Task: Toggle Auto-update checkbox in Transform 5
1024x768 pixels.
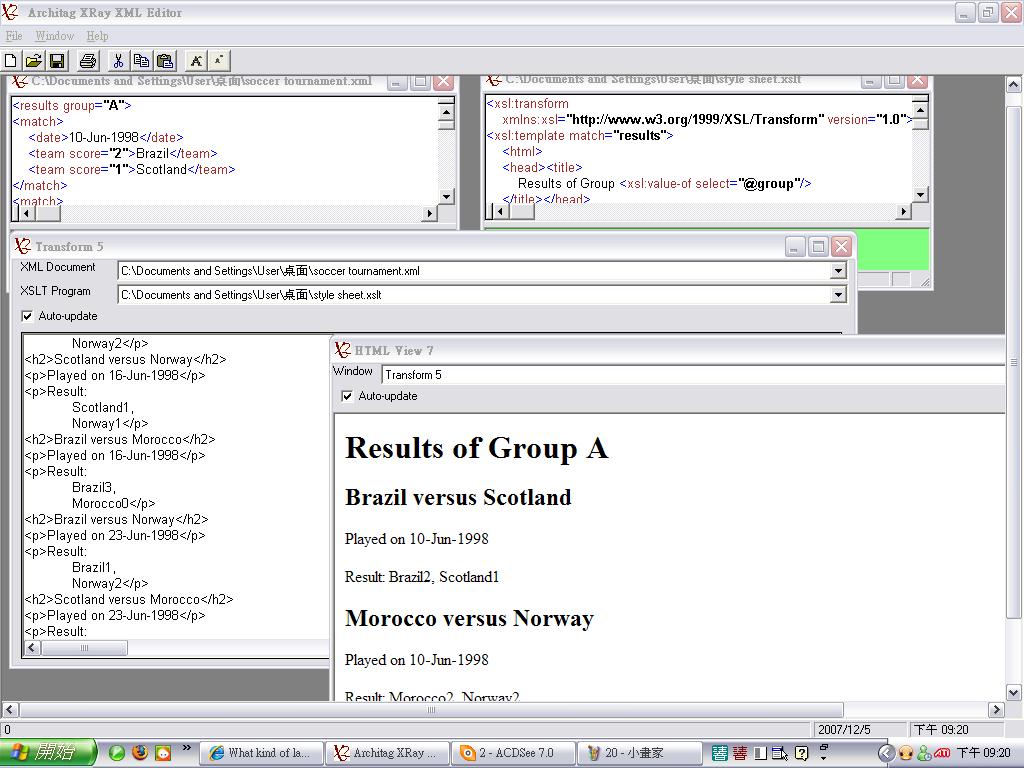Action: pyautogui.click(x=27, y=316)
